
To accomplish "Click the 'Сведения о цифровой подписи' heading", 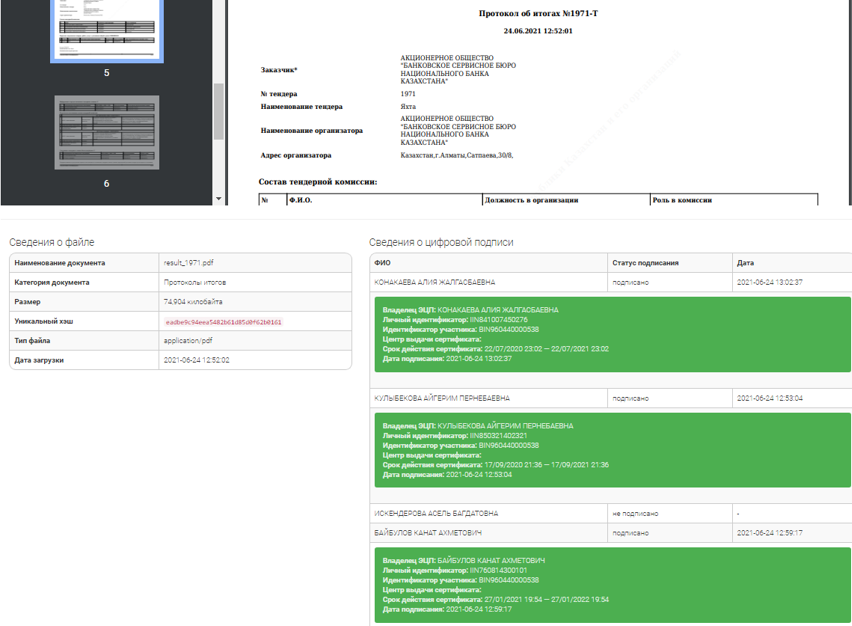I will click(x=441, y=242).
